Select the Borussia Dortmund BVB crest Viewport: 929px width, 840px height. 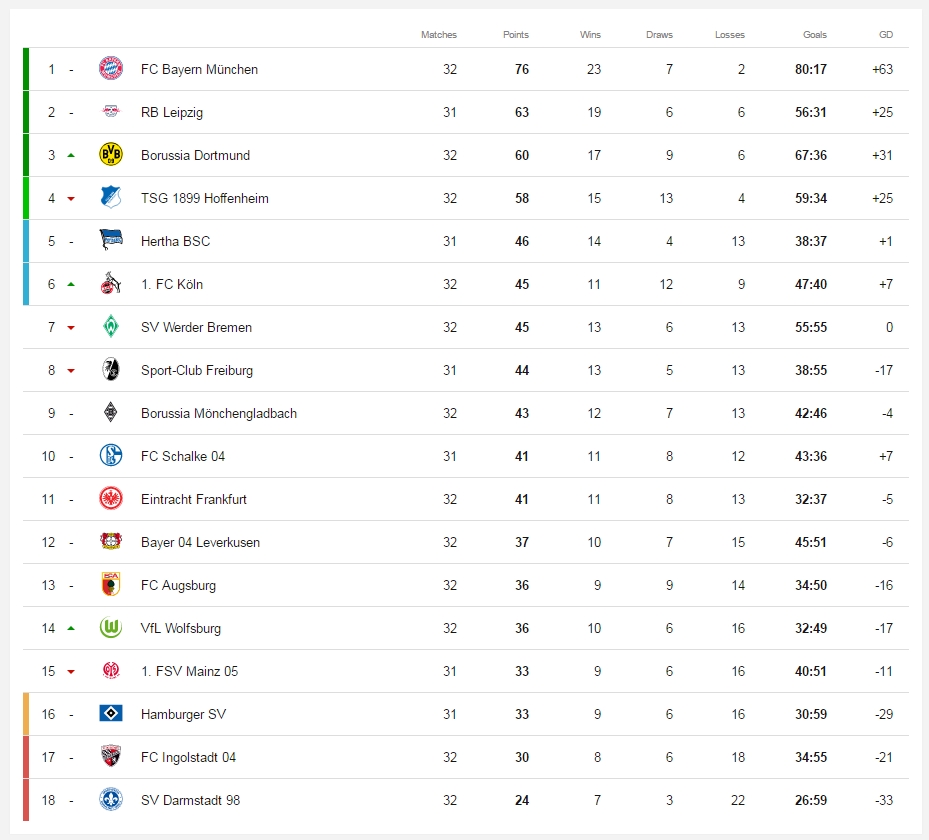(111, 155)
